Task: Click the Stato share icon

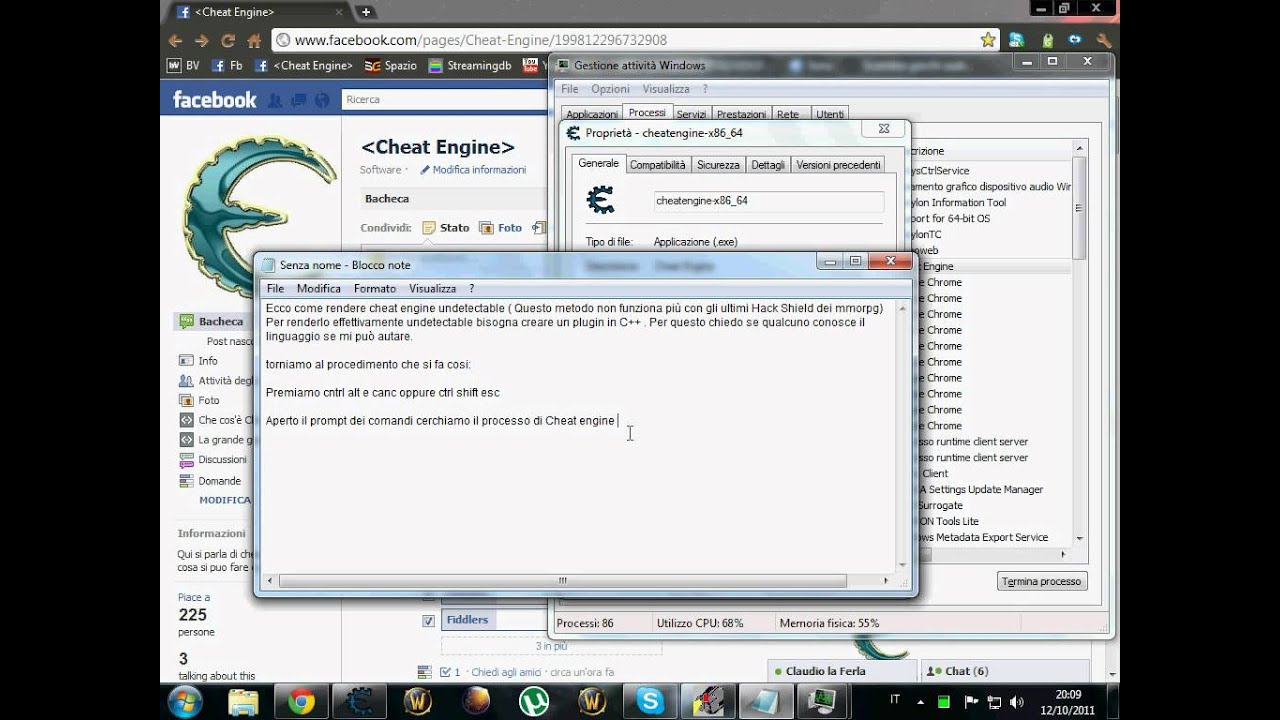Action: (x=429, y=228)
